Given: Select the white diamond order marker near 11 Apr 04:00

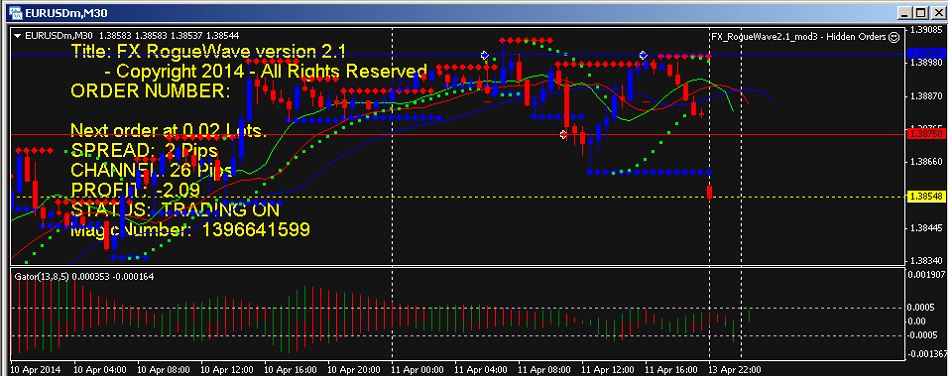Looking at the screenshot, I should [484, 55].
